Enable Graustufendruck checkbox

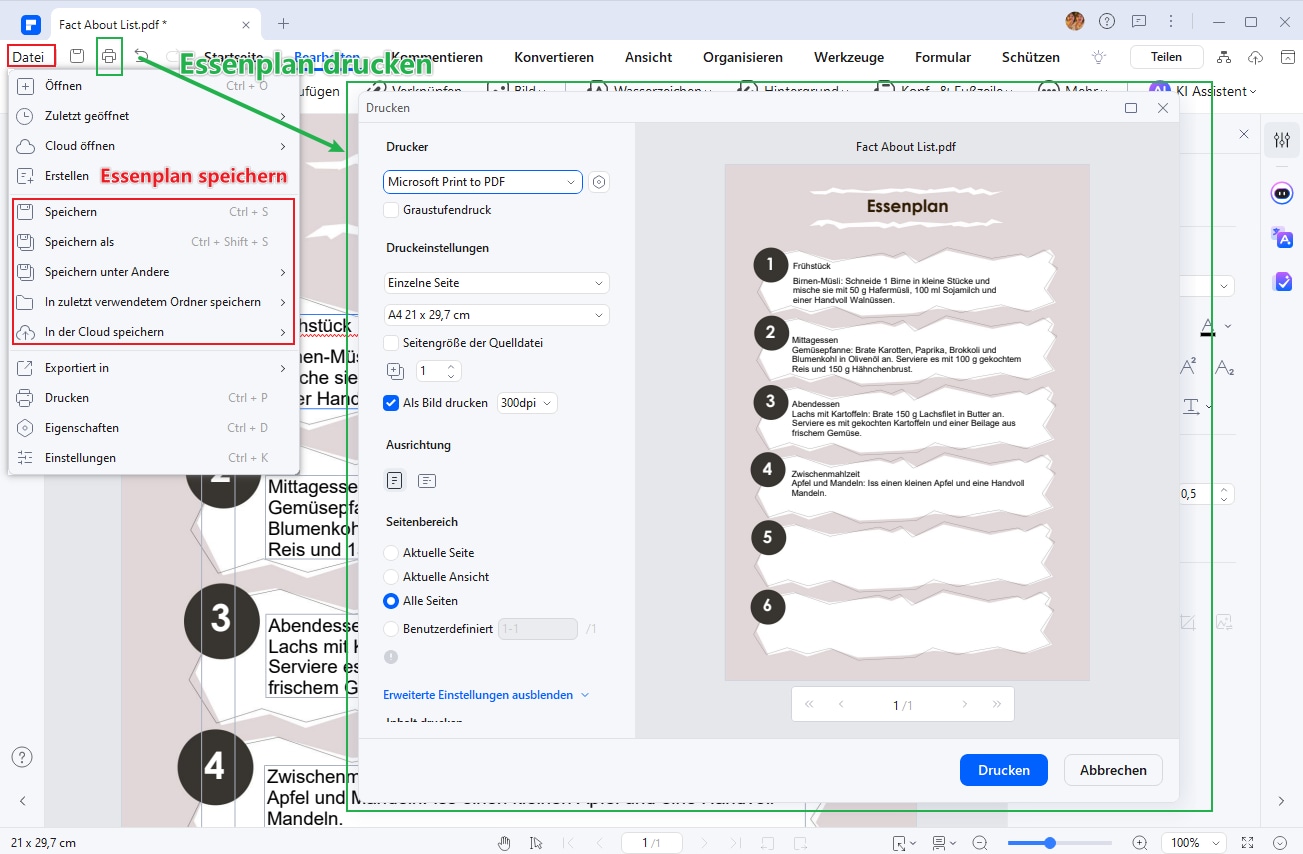391,210
